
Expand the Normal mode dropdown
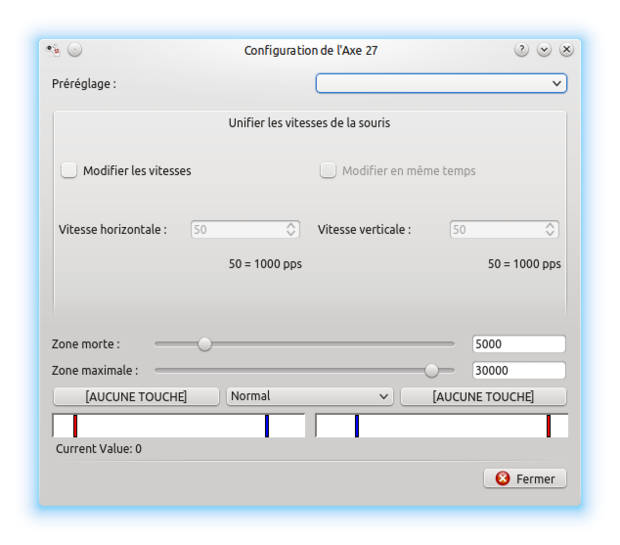[309, 396]
